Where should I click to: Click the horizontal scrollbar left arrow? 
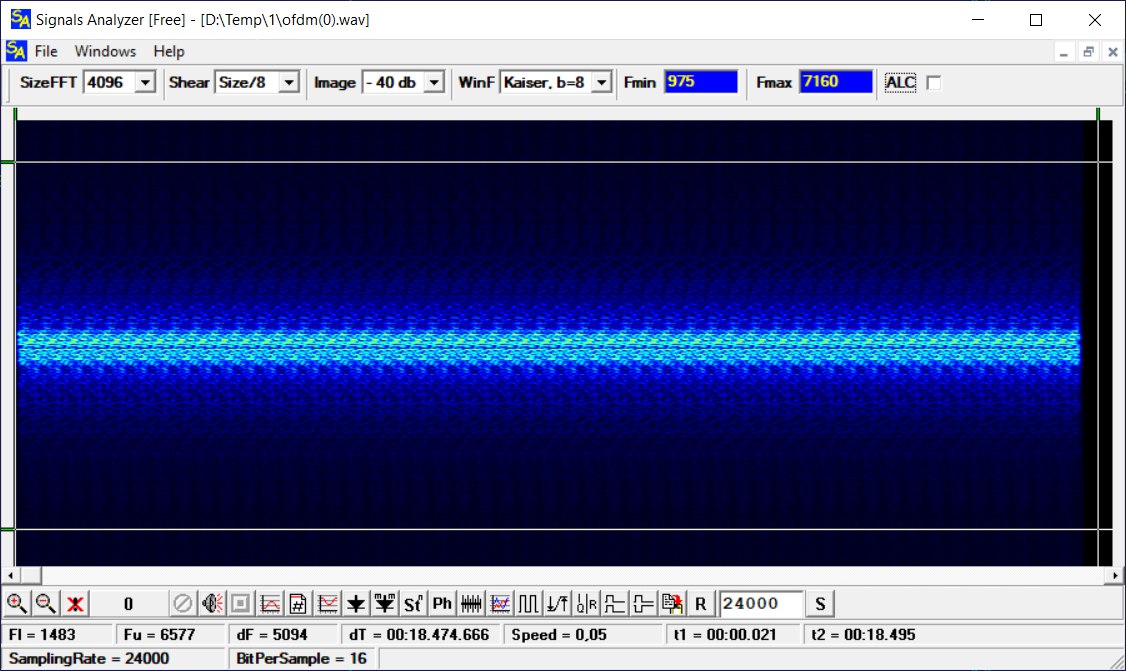(10, 575)
